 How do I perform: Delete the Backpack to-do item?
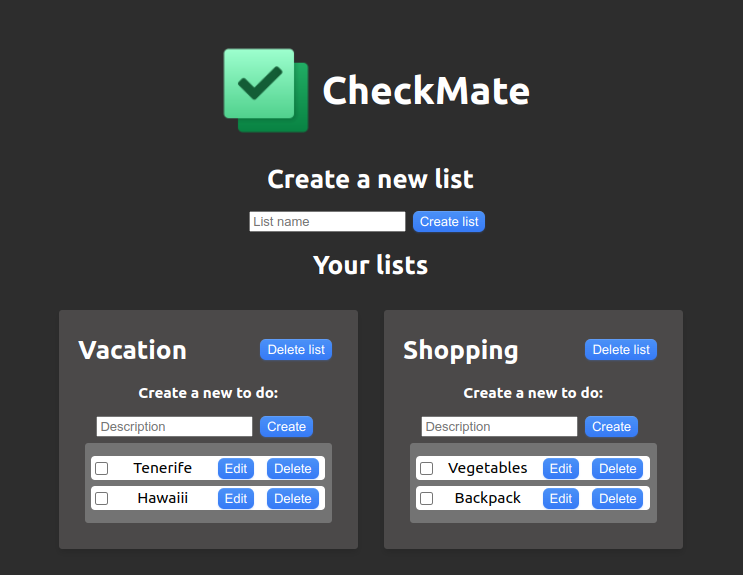pyautogui.click(x=618, y=498)
